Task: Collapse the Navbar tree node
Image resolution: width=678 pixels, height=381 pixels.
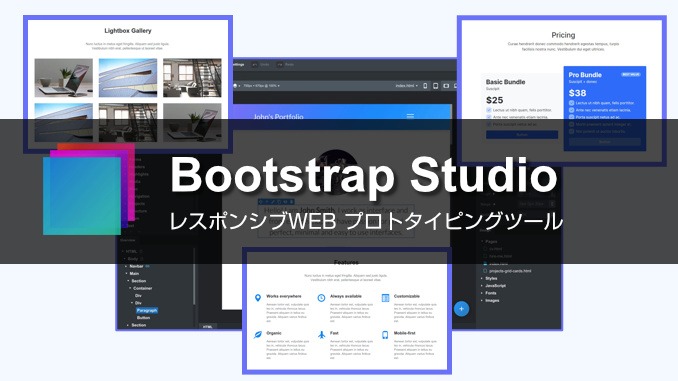Action: (126, 266)
